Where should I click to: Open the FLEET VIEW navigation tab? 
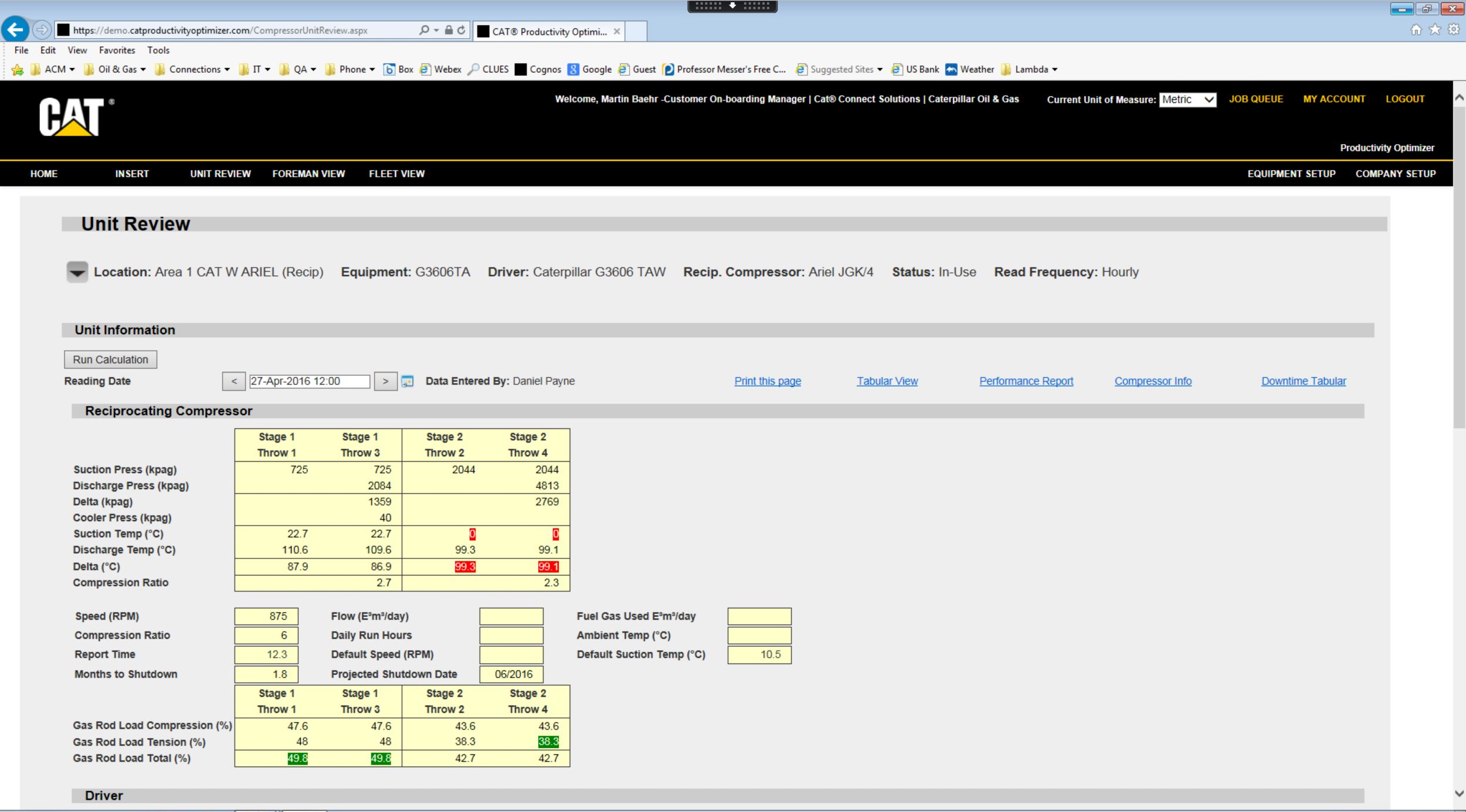click(396, 174)
